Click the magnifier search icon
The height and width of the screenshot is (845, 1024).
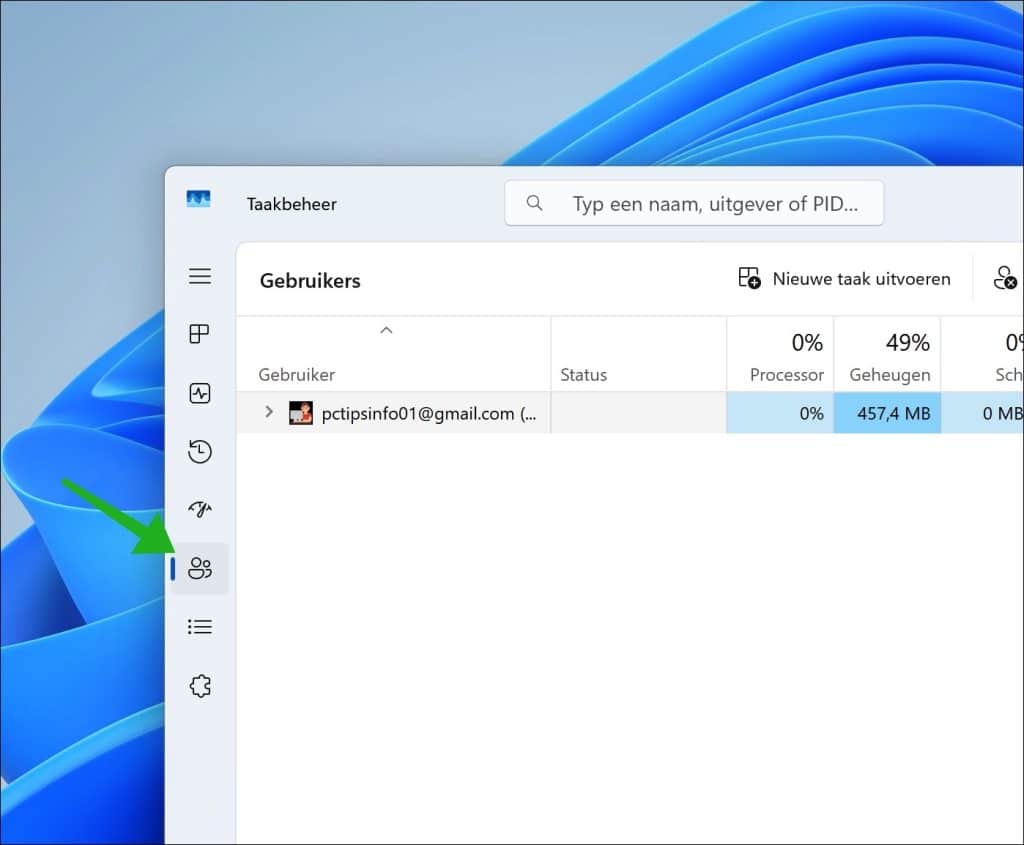[x=535, y=203]
